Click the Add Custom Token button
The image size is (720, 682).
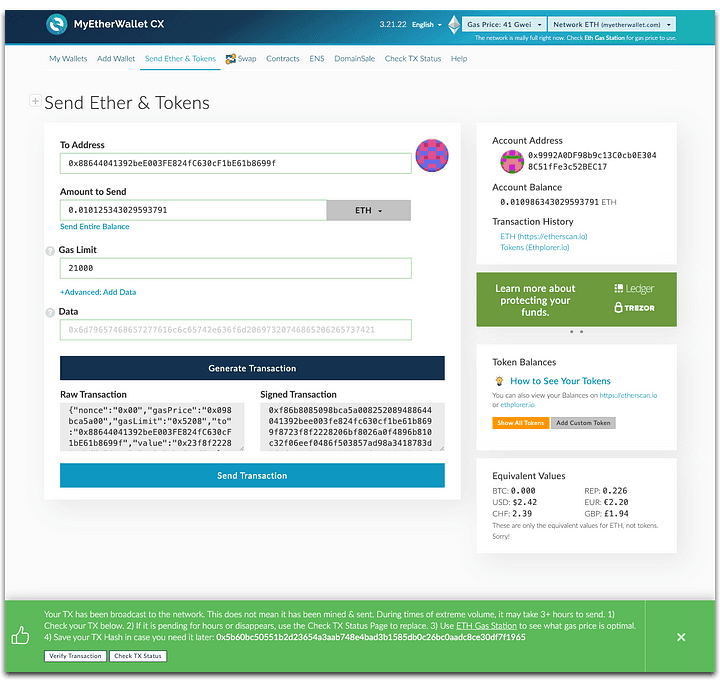(x=583, y=423)
